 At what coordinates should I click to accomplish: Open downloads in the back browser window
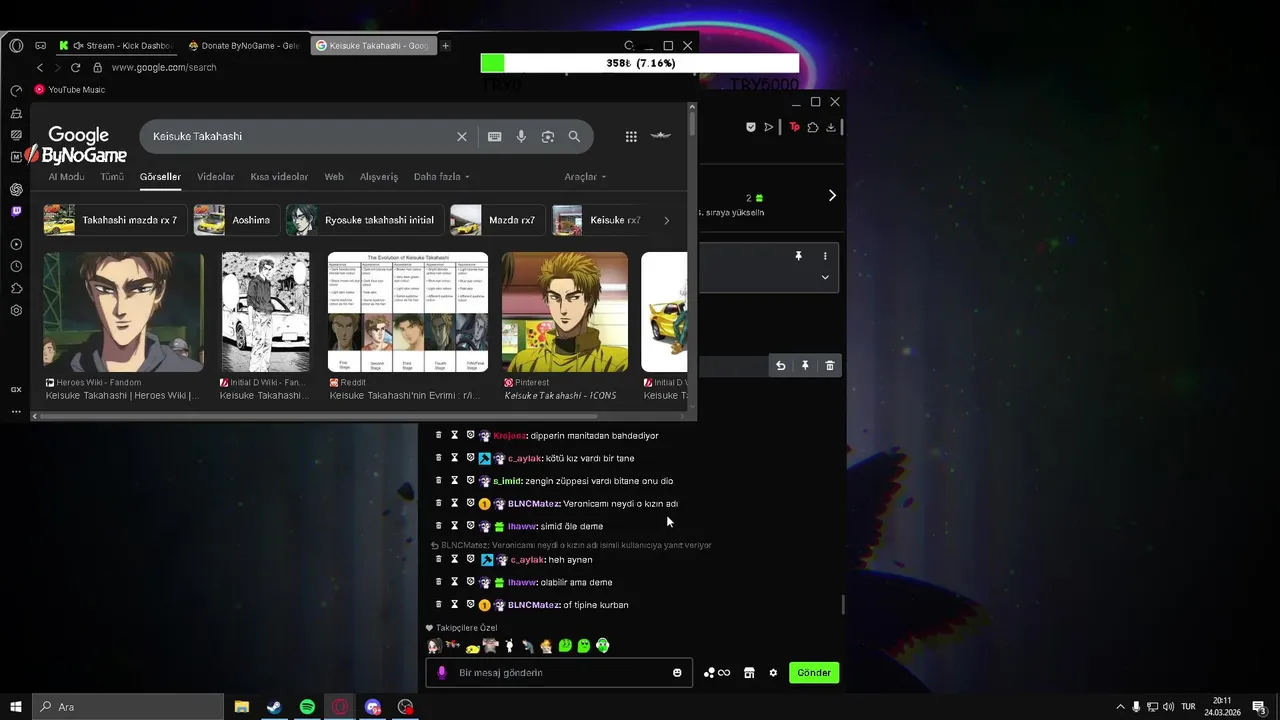(831, 127)
